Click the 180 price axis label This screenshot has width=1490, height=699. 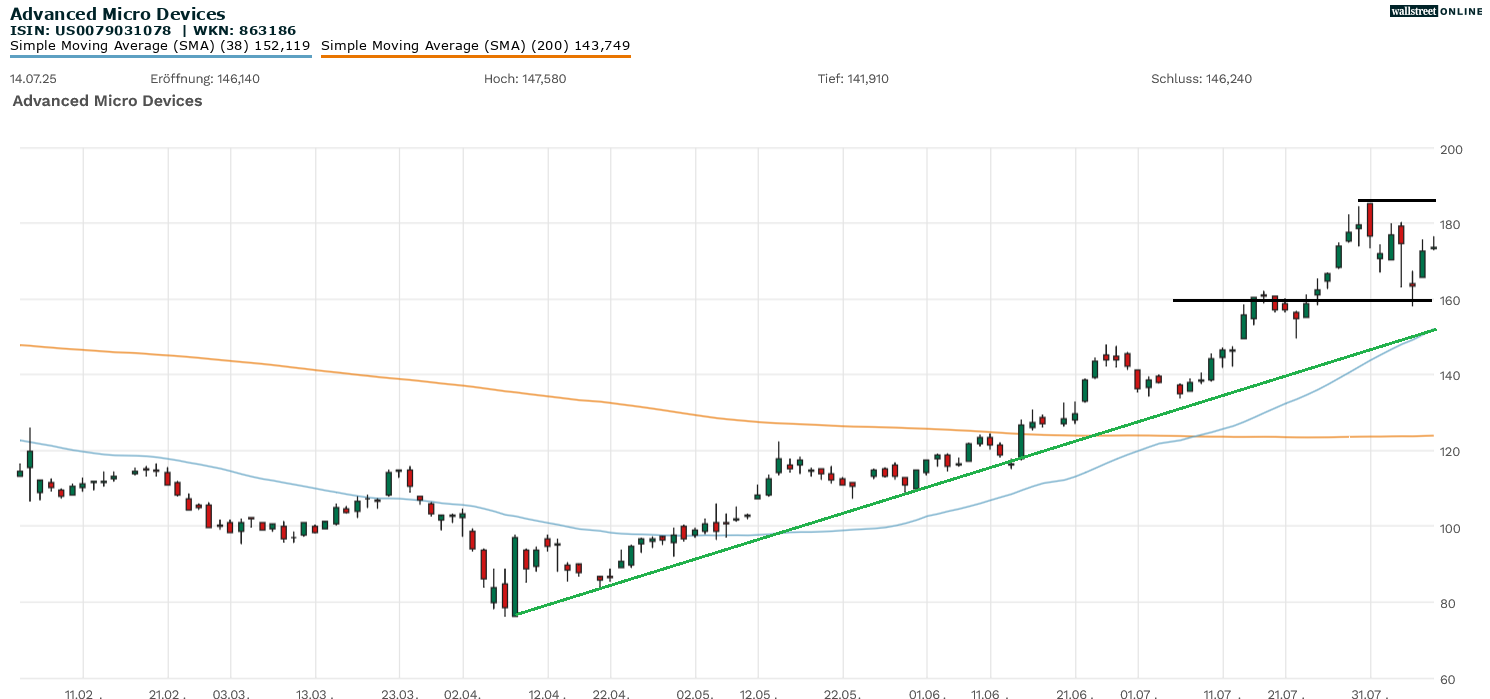(1451, 225)
